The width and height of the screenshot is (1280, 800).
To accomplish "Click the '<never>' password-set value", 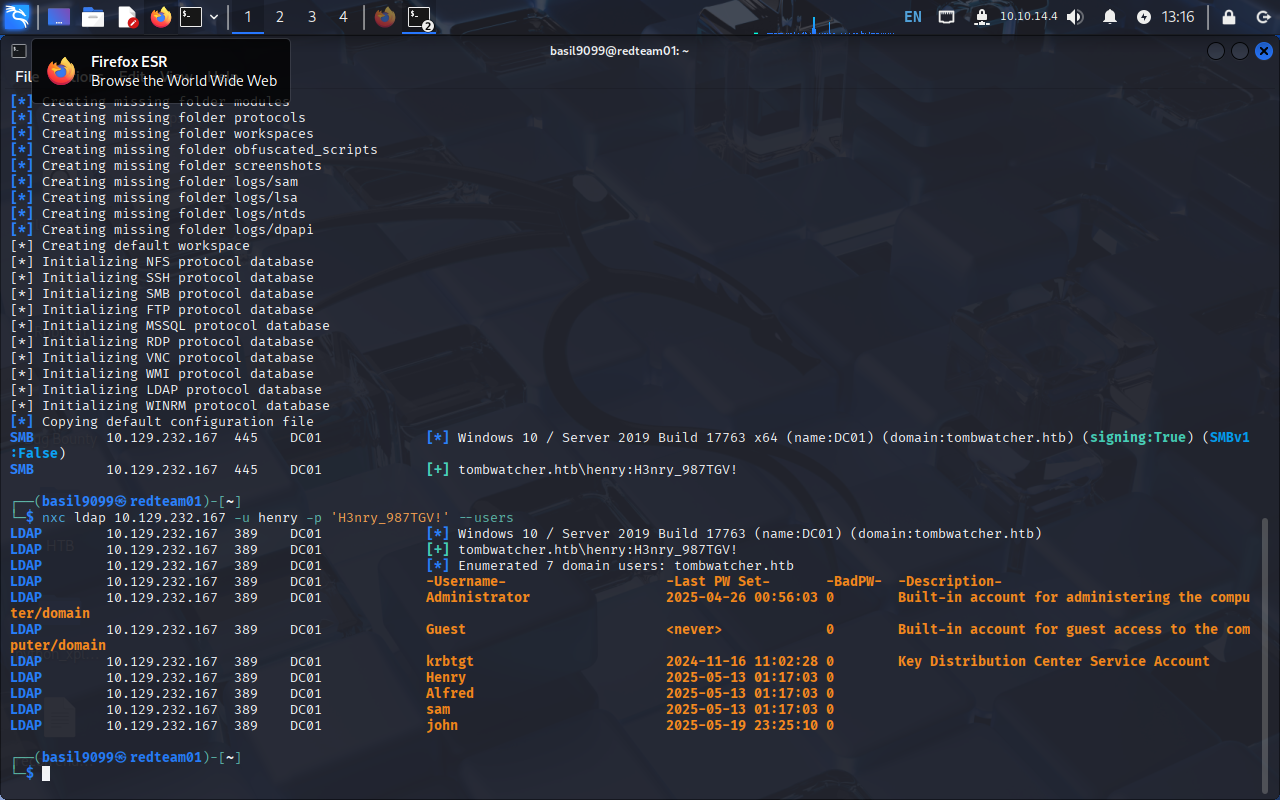I will (x=694, y=629).
